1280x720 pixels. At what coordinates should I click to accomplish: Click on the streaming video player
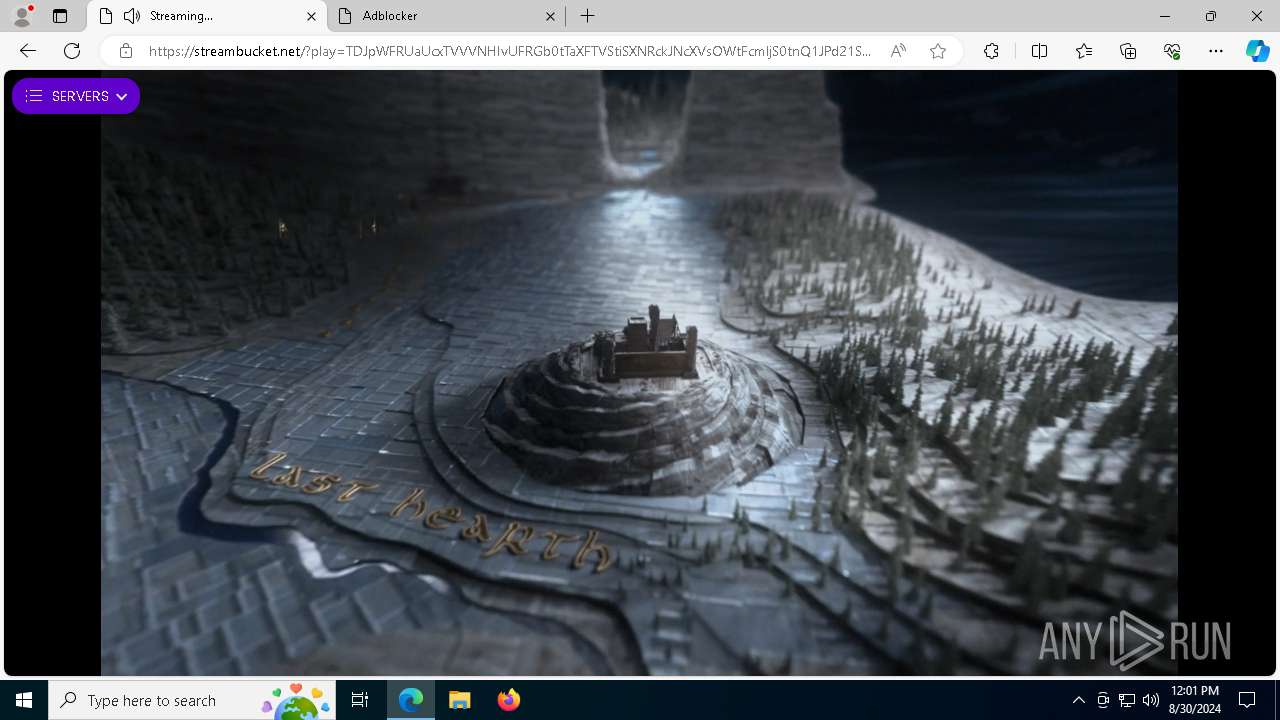click(x=640, y=374)
